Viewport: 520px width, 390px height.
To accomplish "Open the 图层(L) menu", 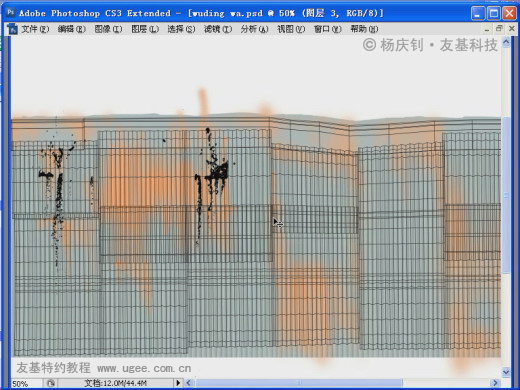I will [x=145, y=29].
